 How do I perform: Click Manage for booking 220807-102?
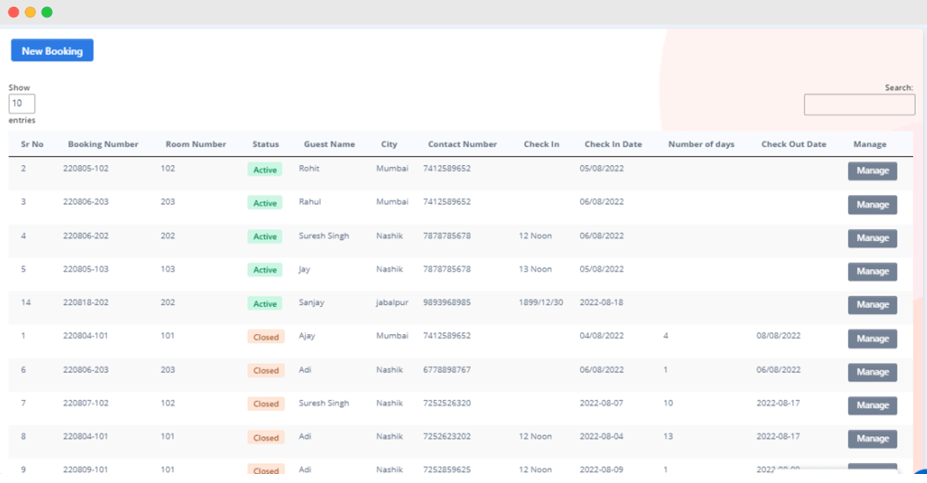click(x=873, y=406)
